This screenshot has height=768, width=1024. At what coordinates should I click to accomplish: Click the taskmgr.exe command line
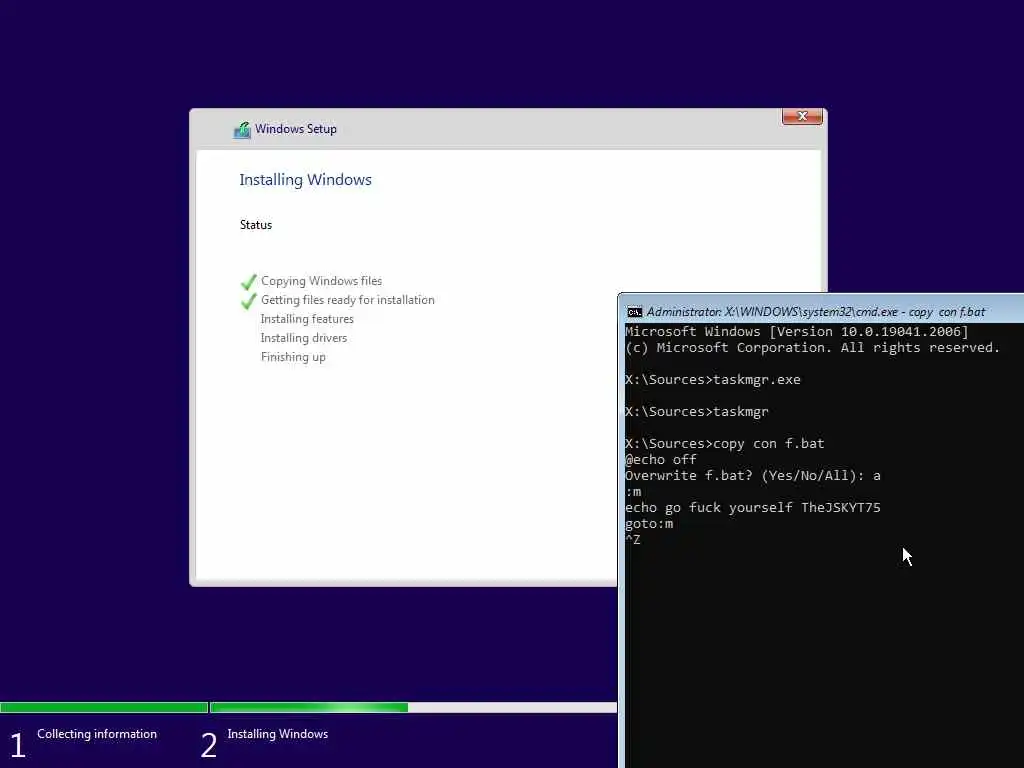click(x=712, y=379)
